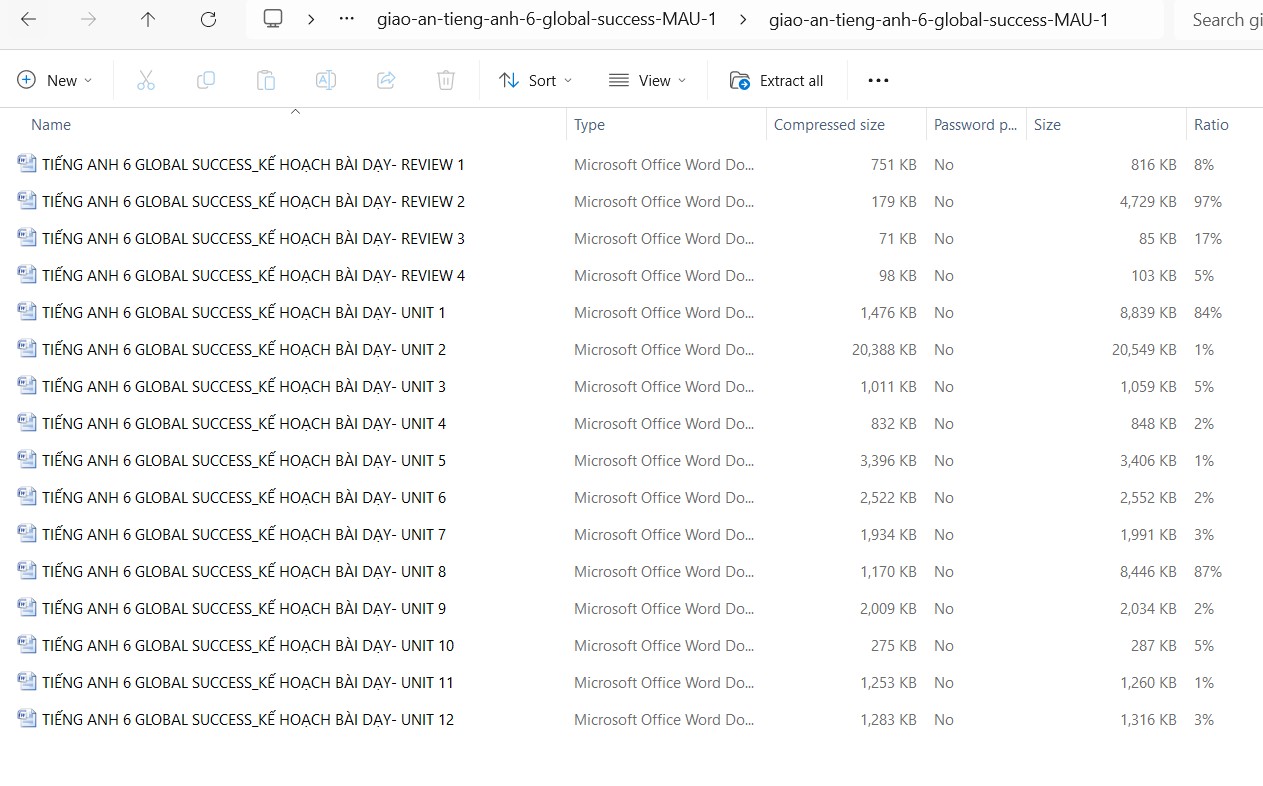Open the New item dropdown
Image resolution: width=1263 pixels, height=786 pixels.
click(55, 80)
